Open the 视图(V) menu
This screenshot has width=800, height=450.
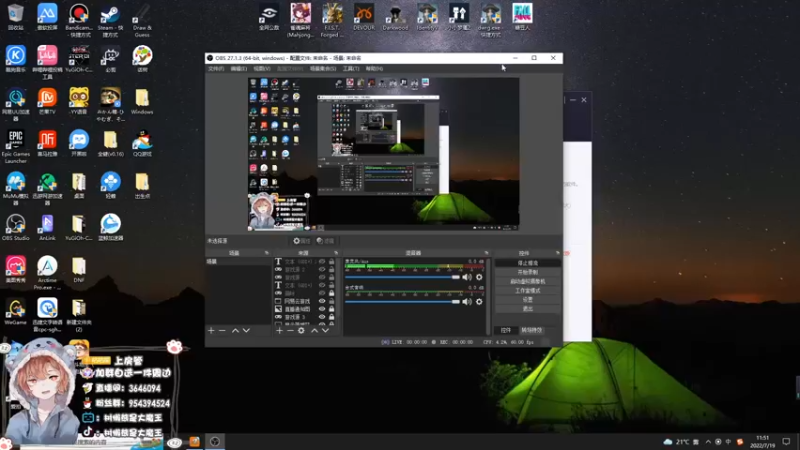(262, 68)
